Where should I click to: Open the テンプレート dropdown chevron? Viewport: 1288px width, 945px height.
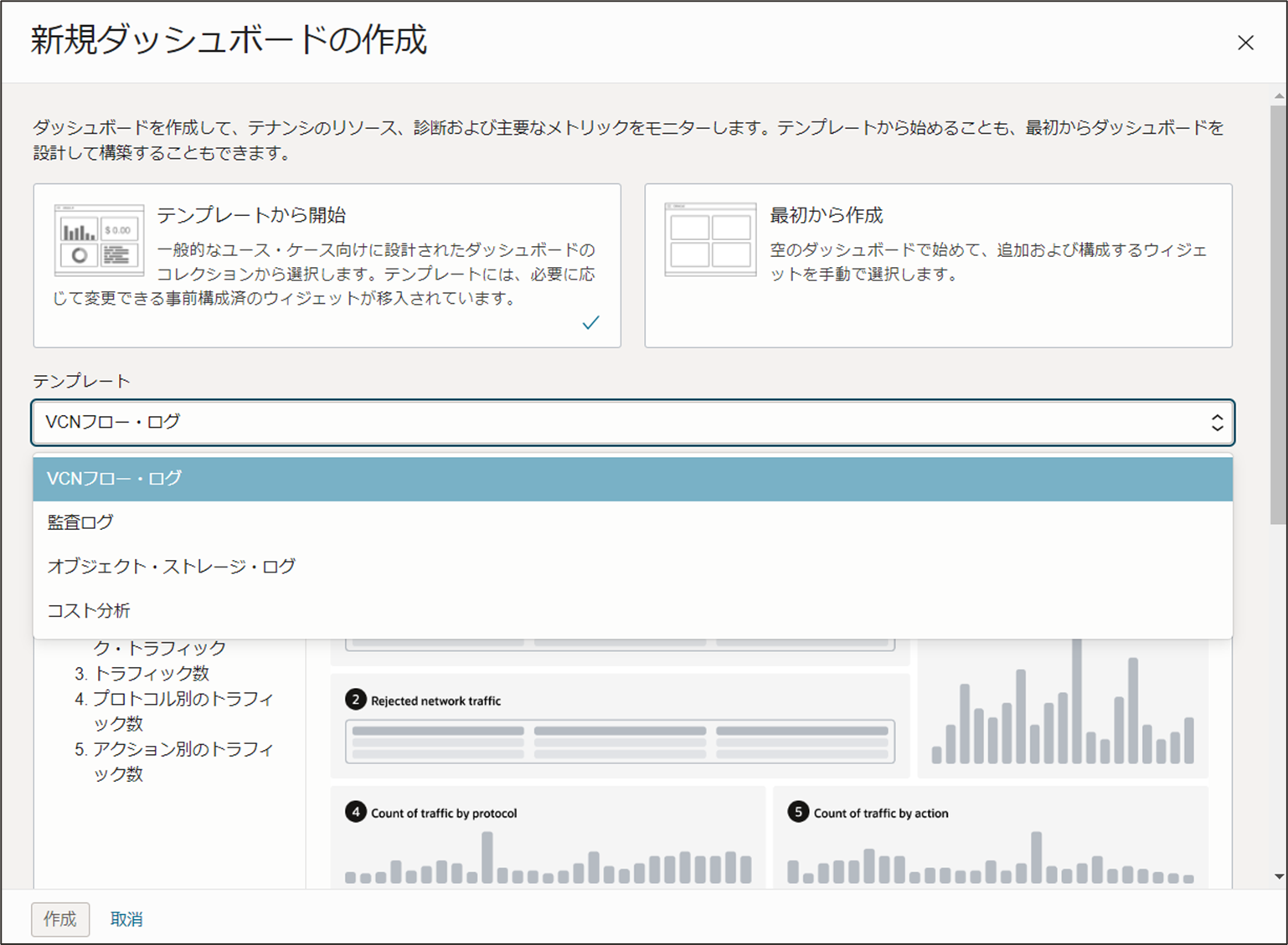click(x=1217, y=423)
